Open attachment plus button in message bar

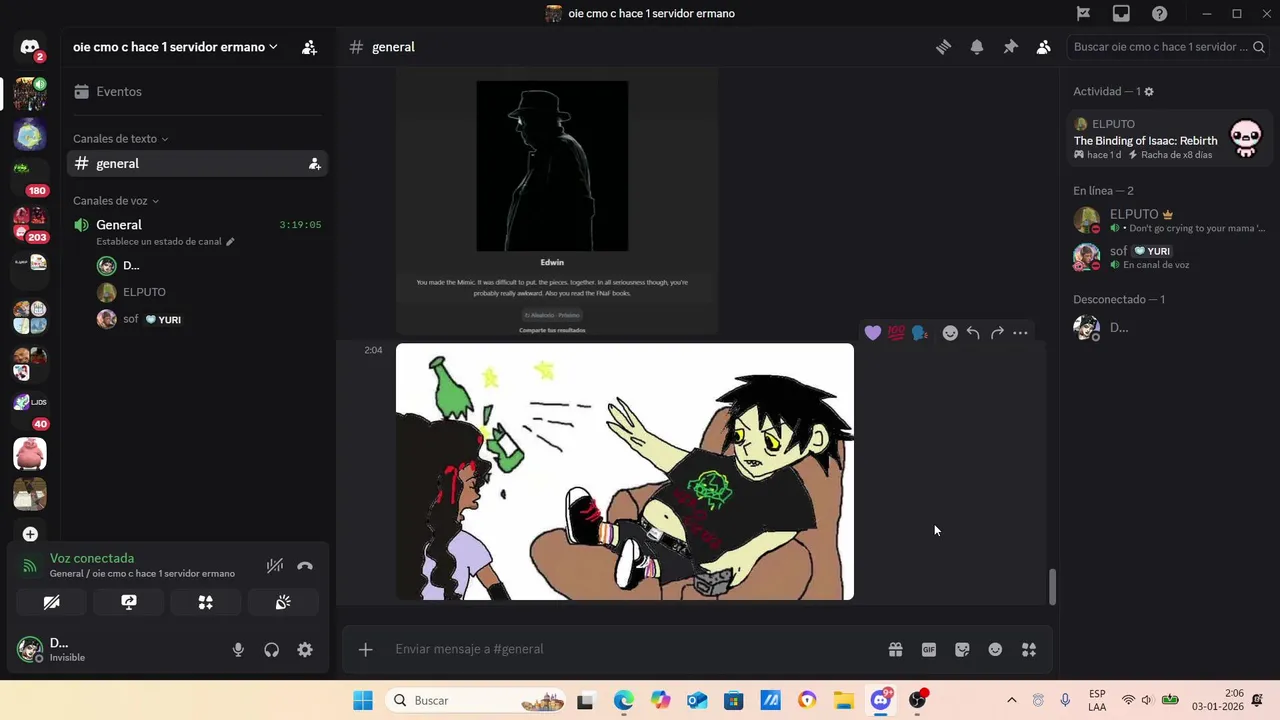pos(366,650)
